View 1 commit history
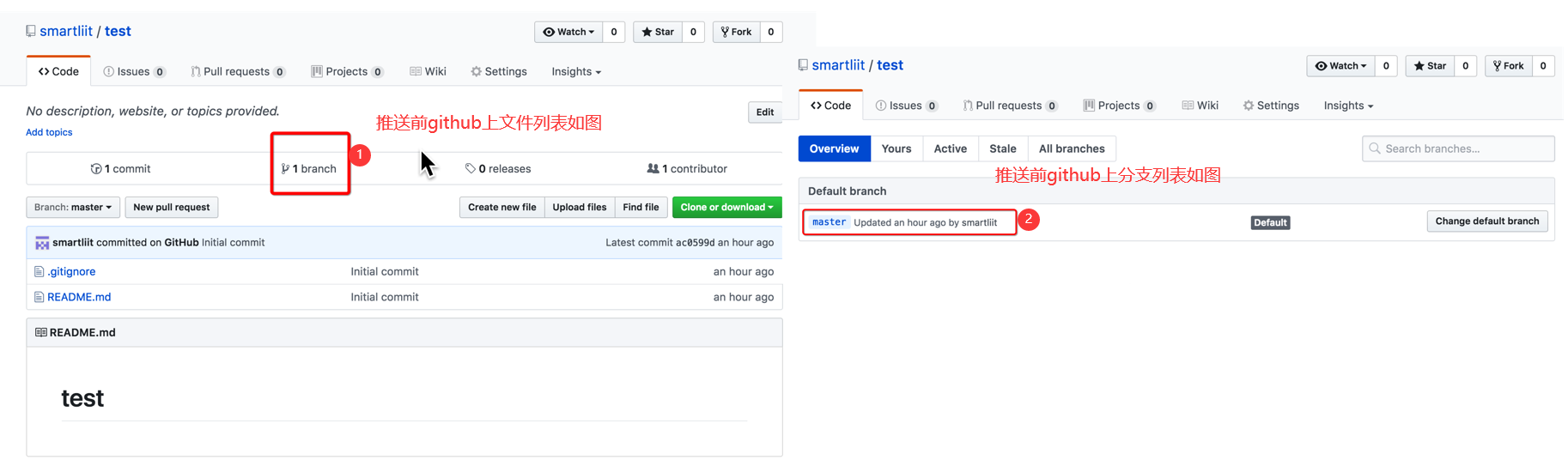 pos(120,169)
